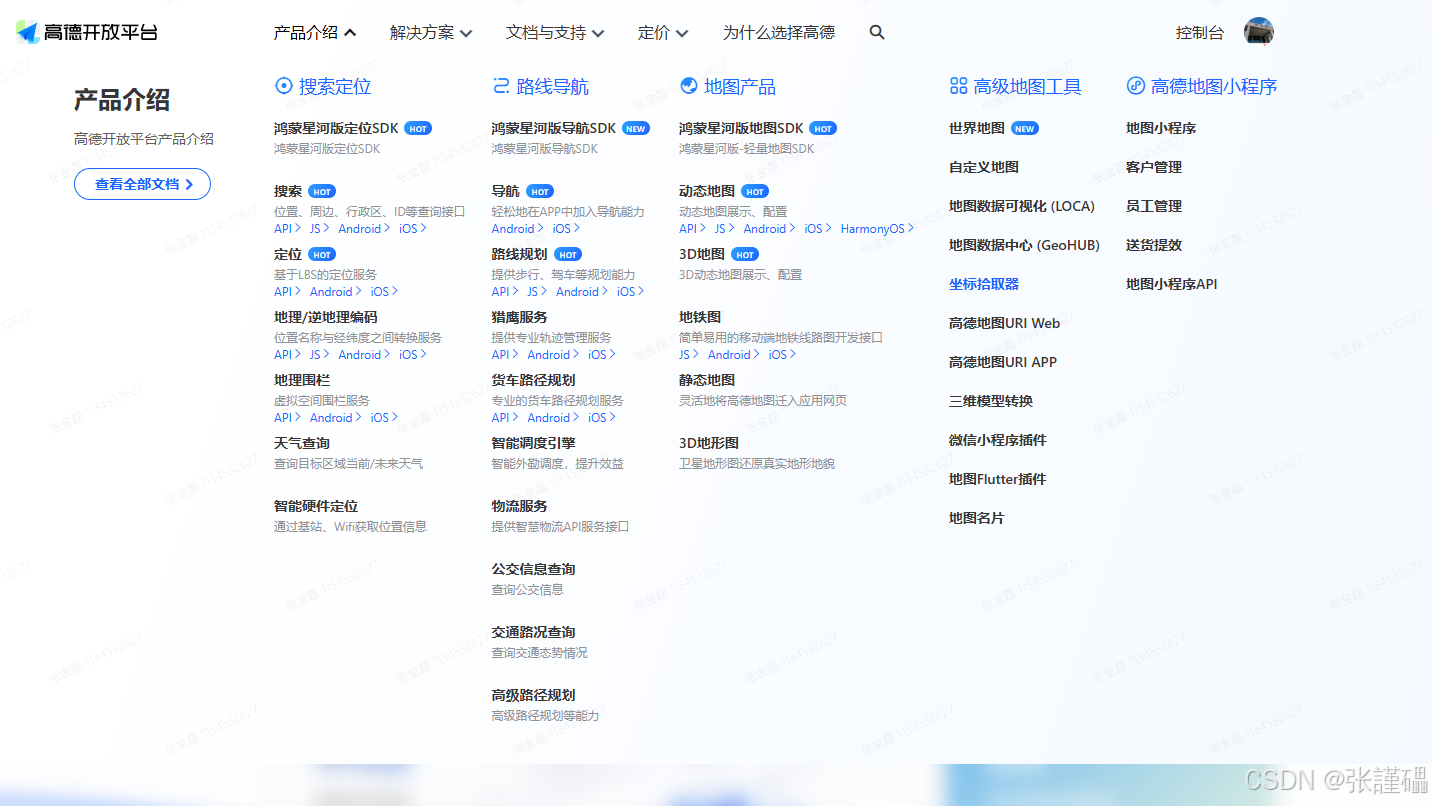Click the 高级地图工具 grid icon

[x=958, y=86]
